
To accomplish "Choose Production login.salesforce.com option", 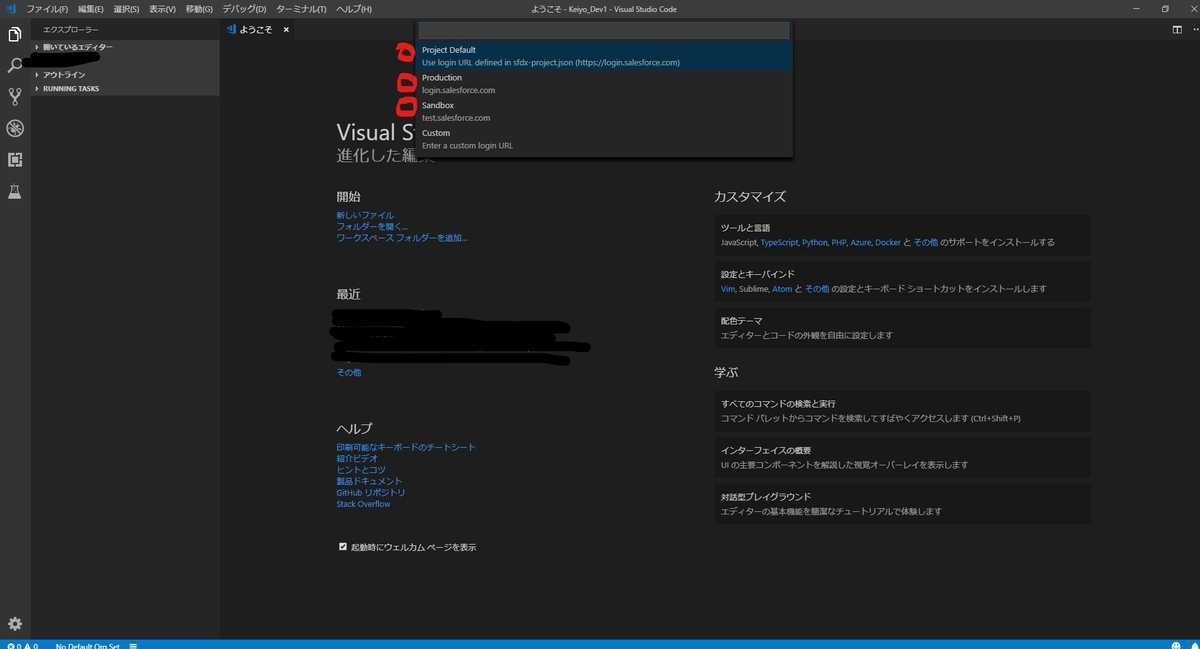I will pos(605,84).
